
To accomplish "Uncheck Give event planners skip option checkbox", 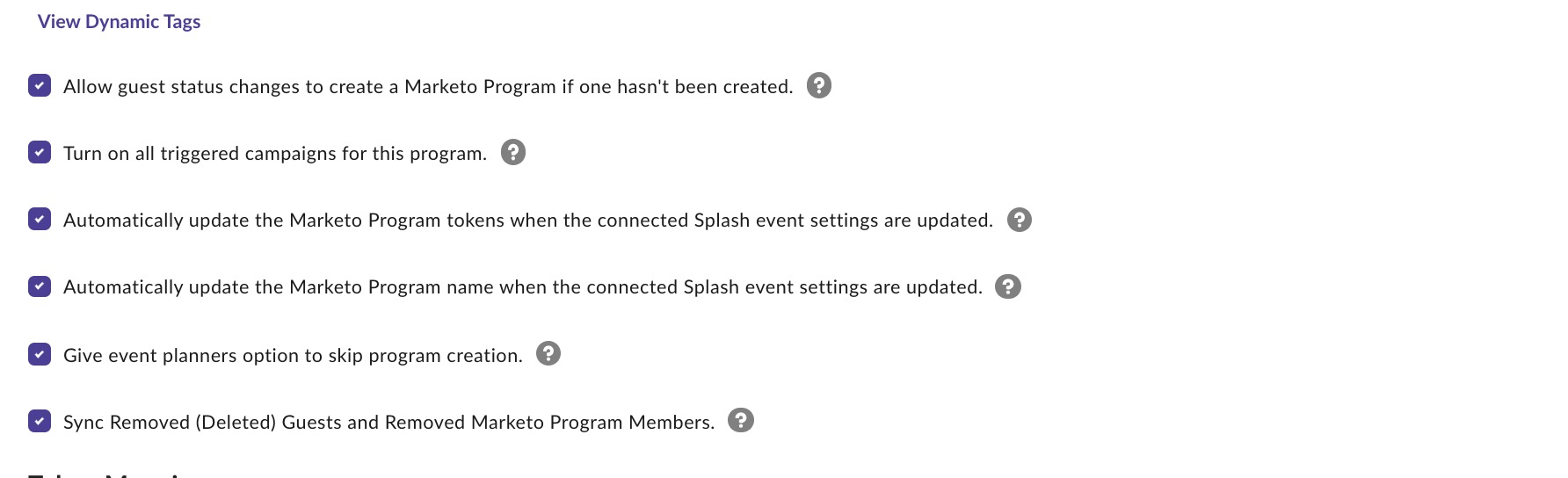I will pos(40,354).
